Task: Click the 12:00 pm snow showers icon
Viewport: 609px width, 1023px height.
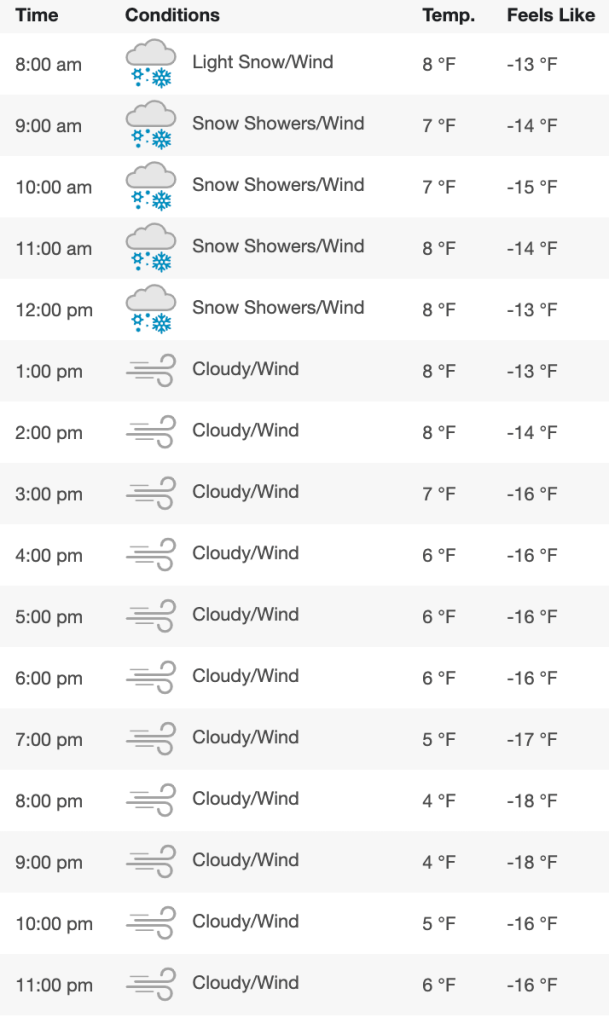Action: coord(151,310)
